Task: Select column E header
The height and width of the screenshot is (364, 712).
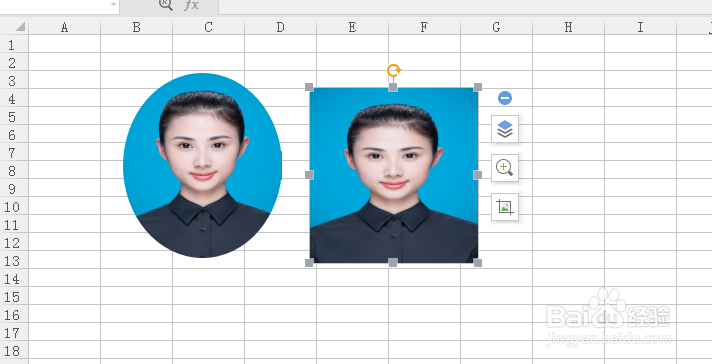Action: [x=352, y=27]
